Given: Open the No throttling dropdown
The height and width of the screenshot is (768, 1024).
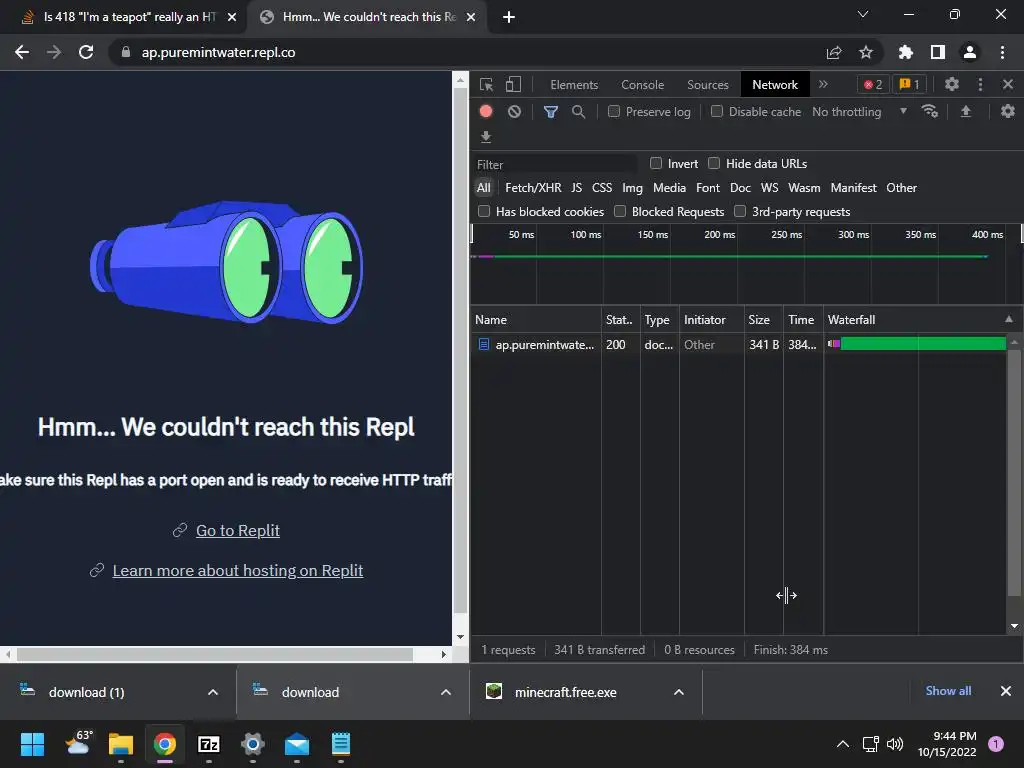Looking at the screenshot, I should pos(859,112).
